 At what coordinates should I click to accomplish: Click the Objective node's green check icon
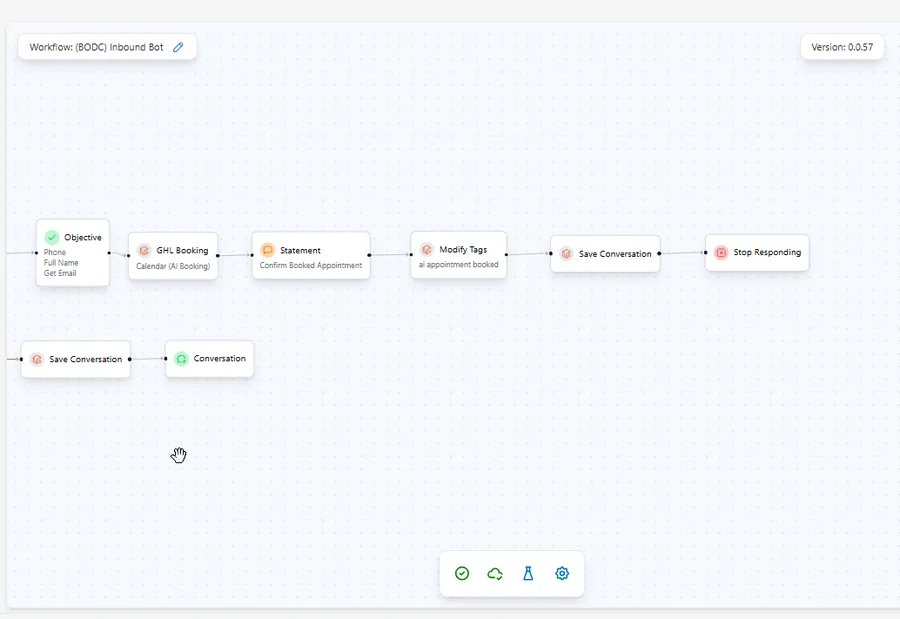point(52,237)
